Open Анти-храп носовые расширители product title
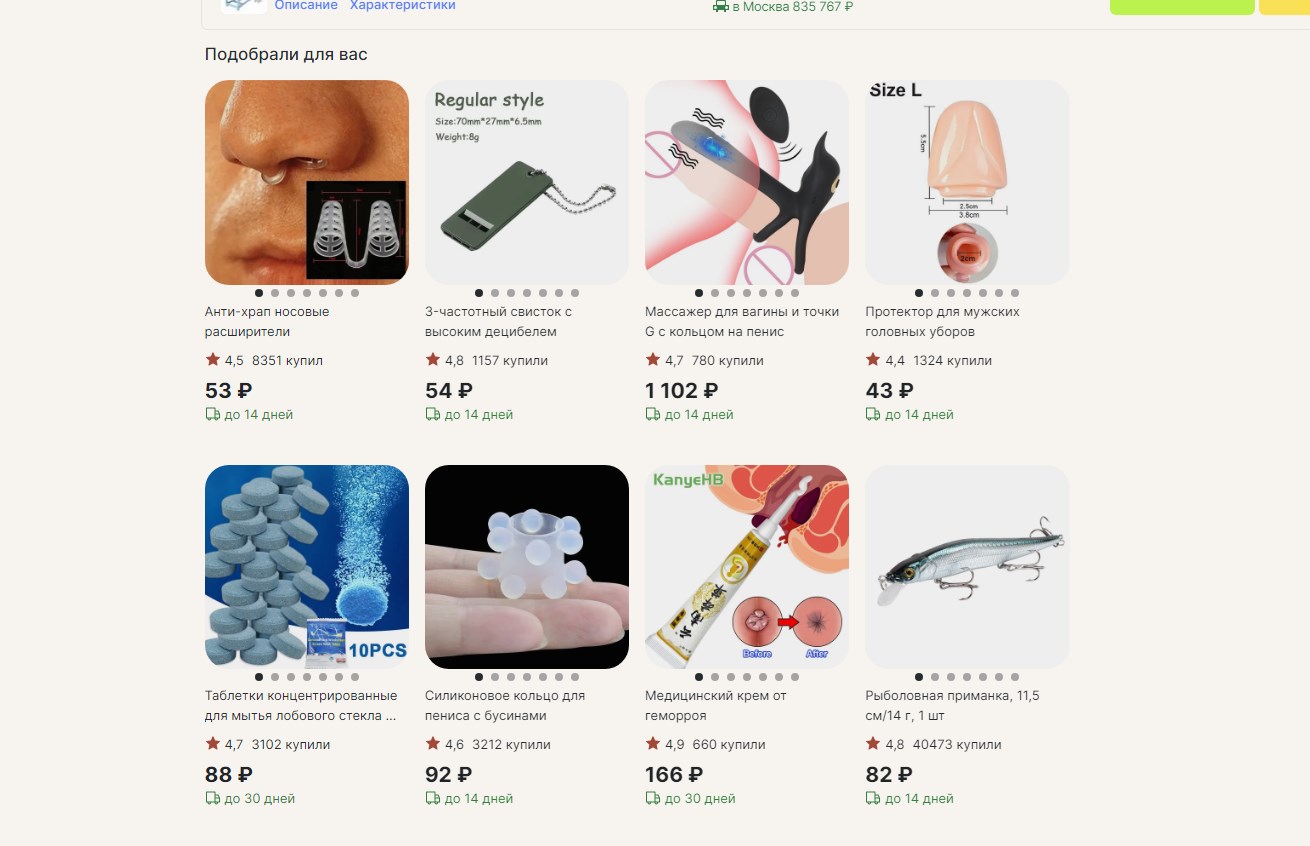The height and width of the screenshot is (846, 1310). coord(267,321)
